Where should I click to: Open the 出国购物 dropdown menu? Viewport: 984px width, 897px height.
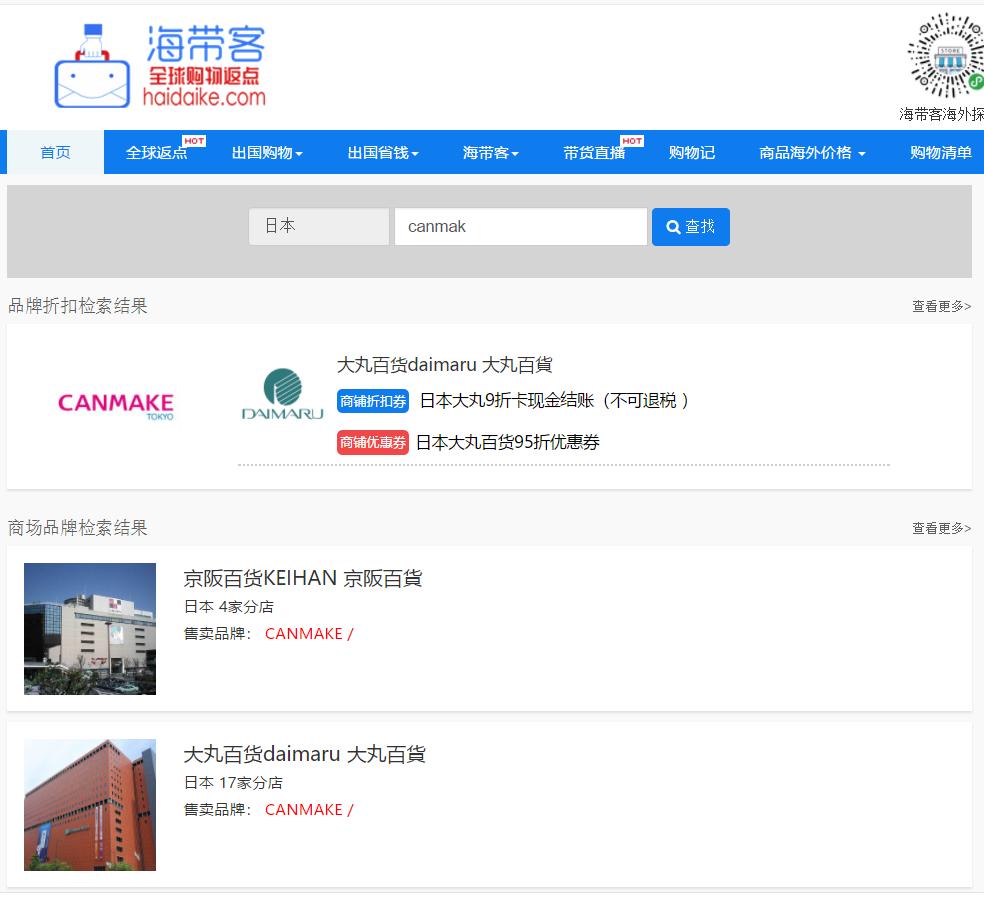pyautogui.click(x=265, y=152)
